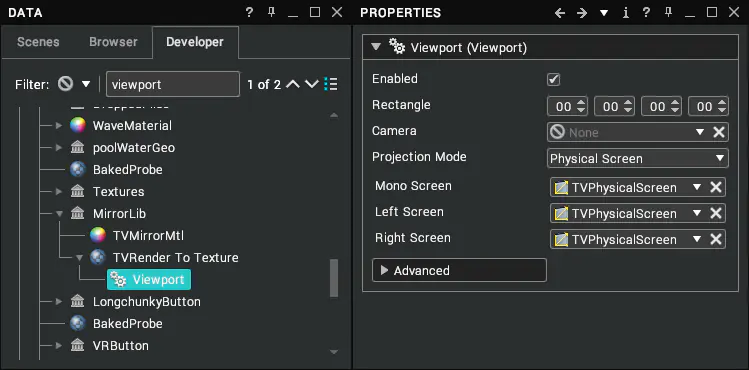This screenshot has width=749, height=370.
Task: Open filter options dropdown arrow
Action: 86,85
